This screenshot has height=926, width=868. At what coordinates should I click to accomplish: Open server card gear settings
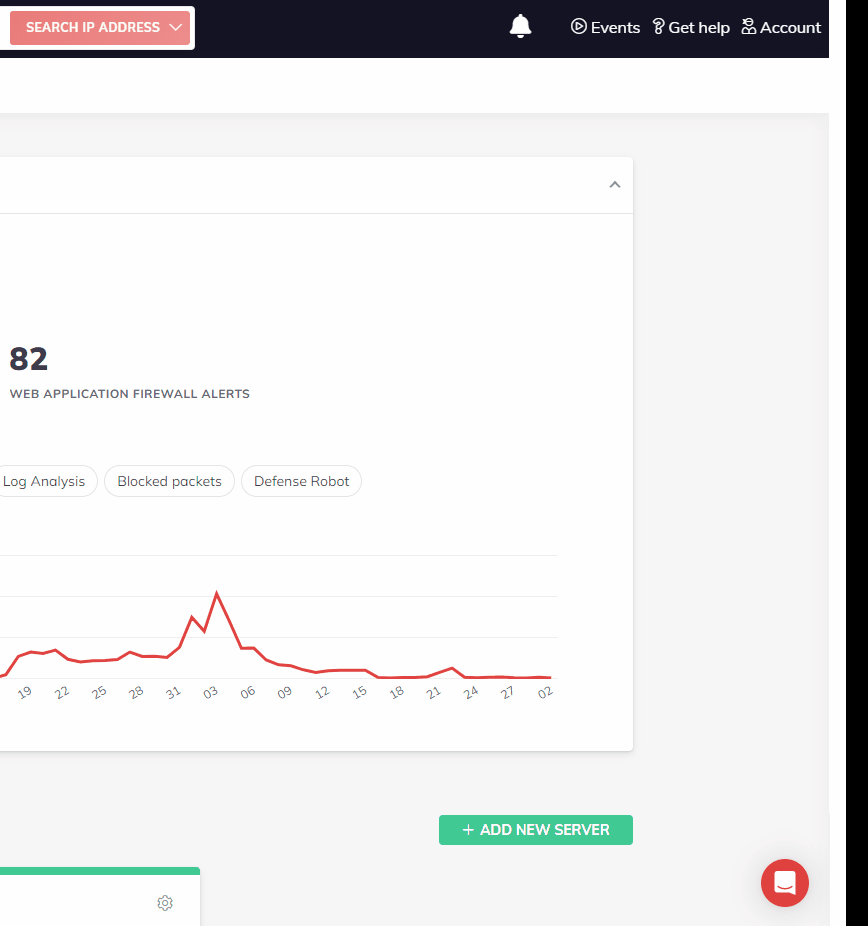tap(165, 903)
